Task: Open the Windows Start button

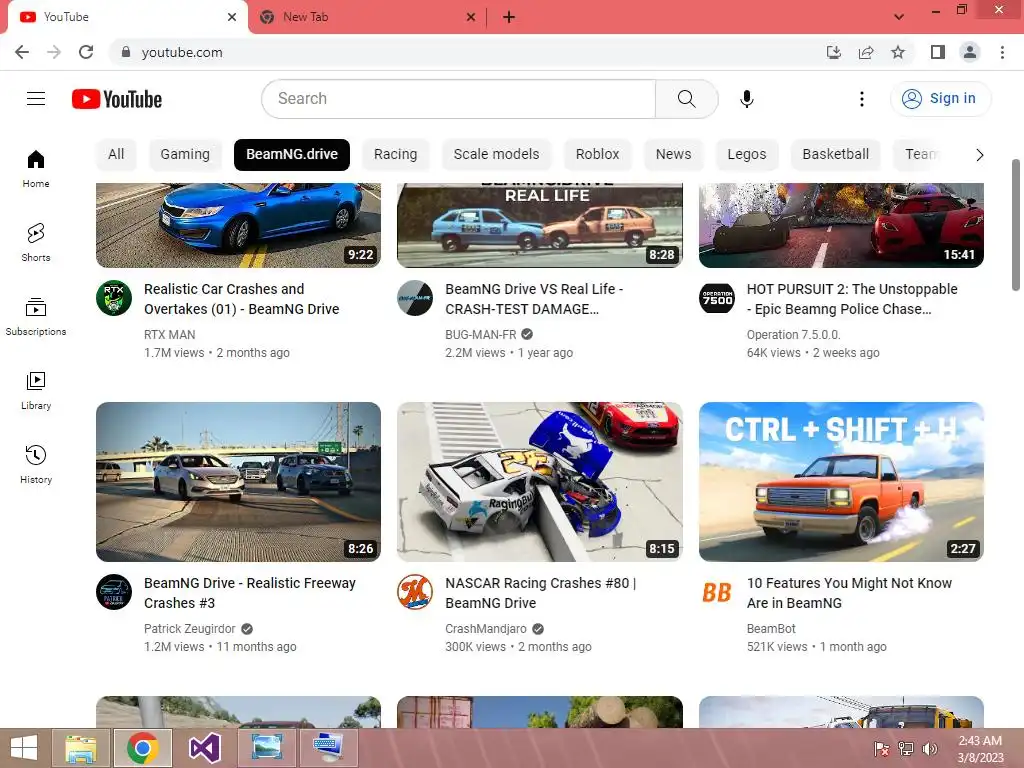Action: coord(24,748)
